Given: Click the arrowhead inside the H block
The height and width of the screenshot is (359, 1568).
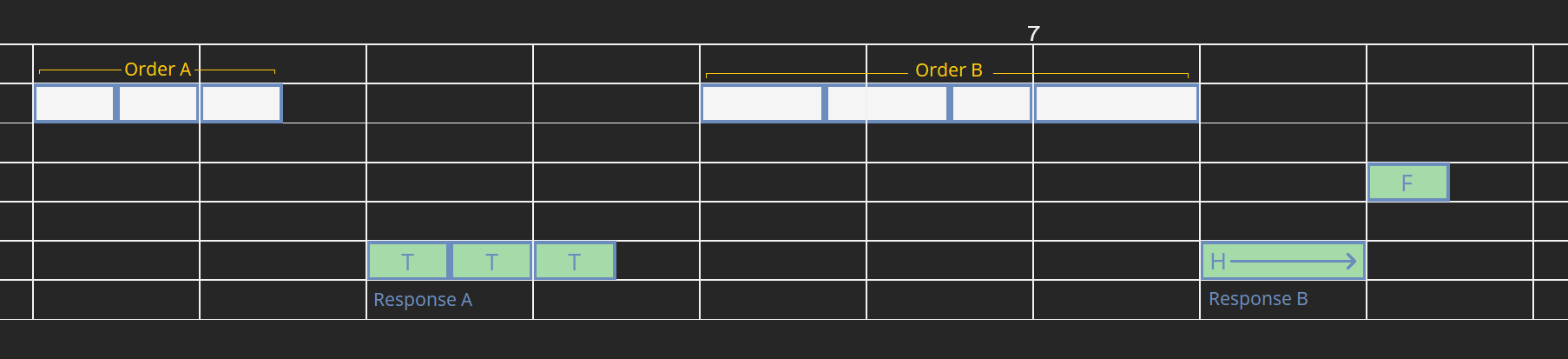Looking at the screenshot, I should [x=1350, y=261].
